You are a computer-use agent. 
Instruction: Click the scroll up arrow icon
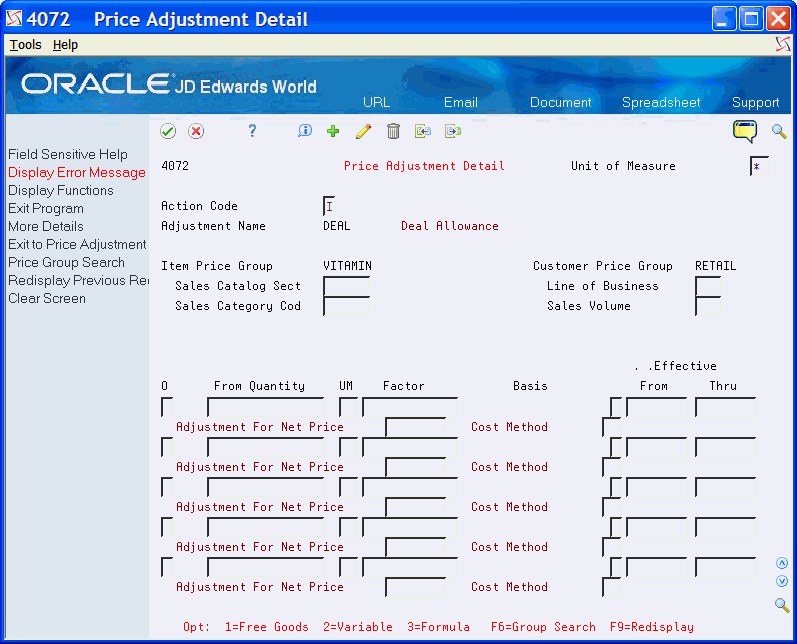coord(782,563)
